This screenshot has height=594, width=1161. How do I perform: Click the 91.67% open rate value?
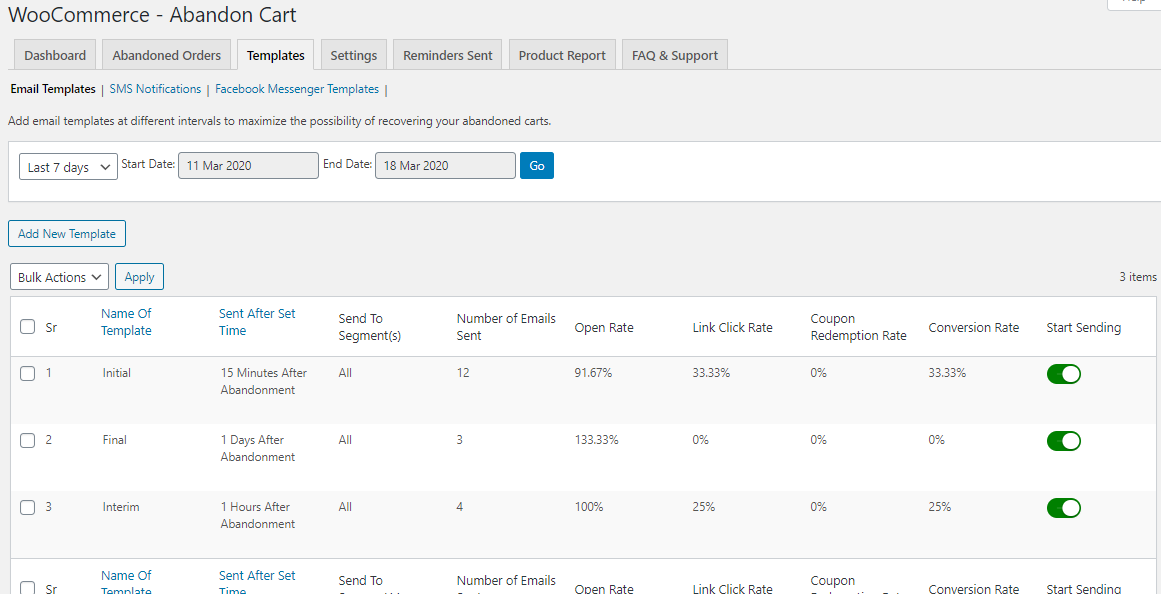pyautogui.click(x=594, y=373)
